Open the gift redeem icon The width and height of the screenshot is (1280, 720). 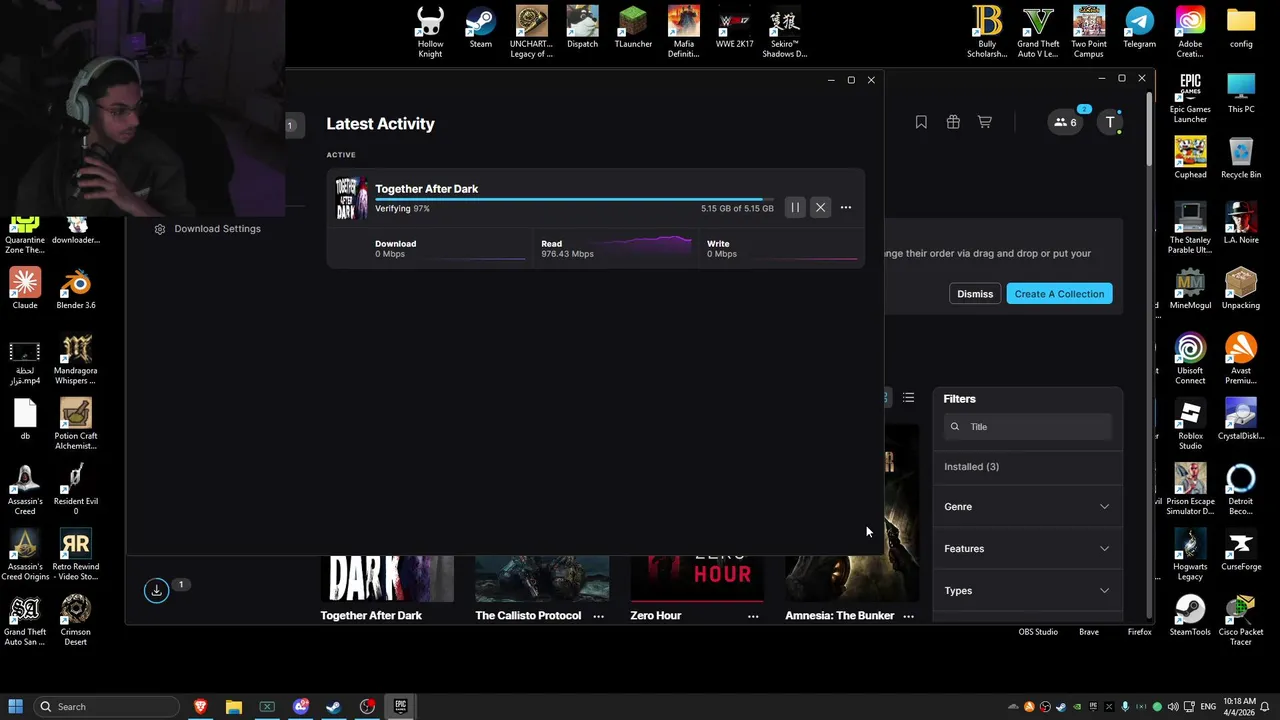point(953,122)
